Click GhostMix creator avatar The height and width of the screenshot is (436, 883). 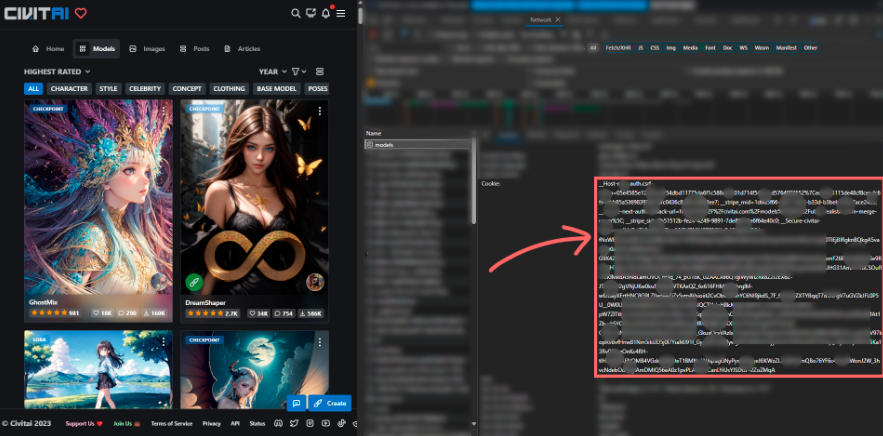click(159, 282)
